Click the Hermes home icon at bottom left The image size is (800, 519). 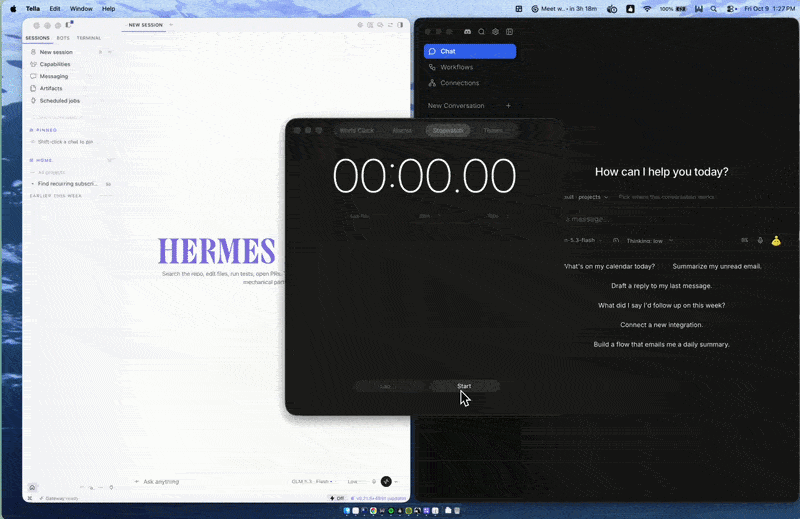pos(32,487)
